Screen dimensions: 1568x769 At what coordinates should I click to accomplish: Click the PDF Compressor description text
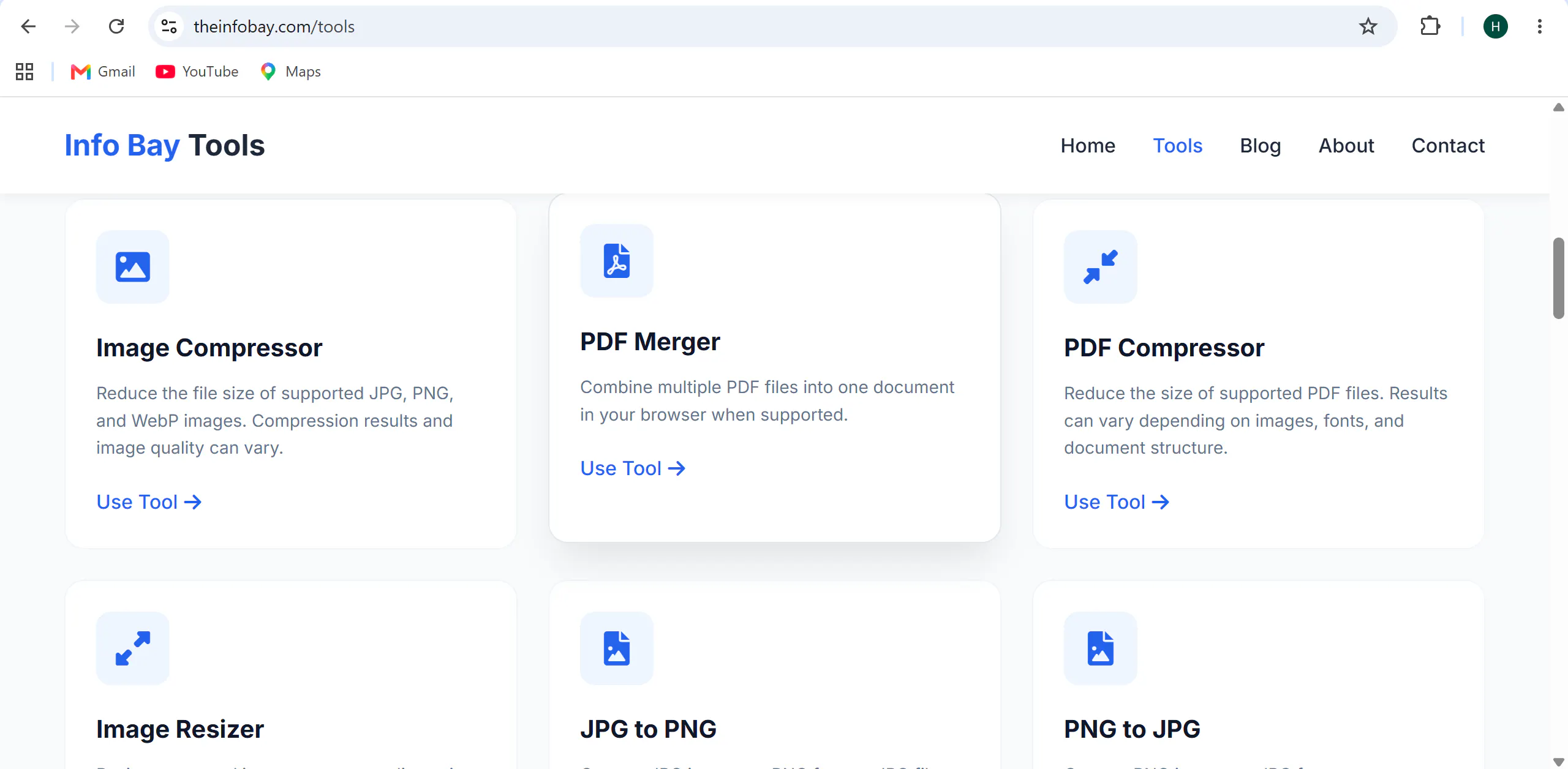pyautogui.click(x=1256, y=421)
